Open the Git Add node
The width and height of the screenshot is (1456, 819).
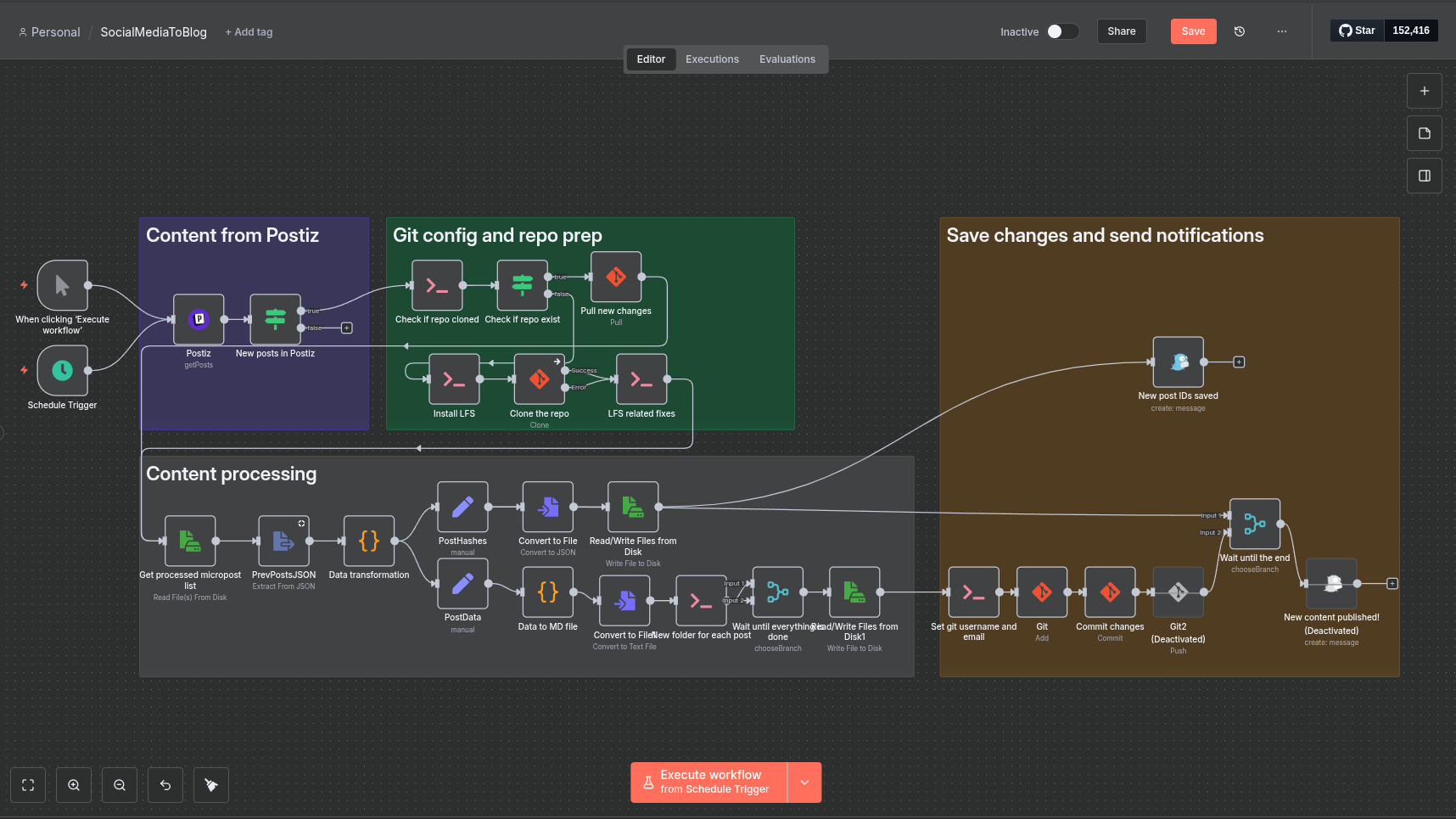[x=1041, y=592]
